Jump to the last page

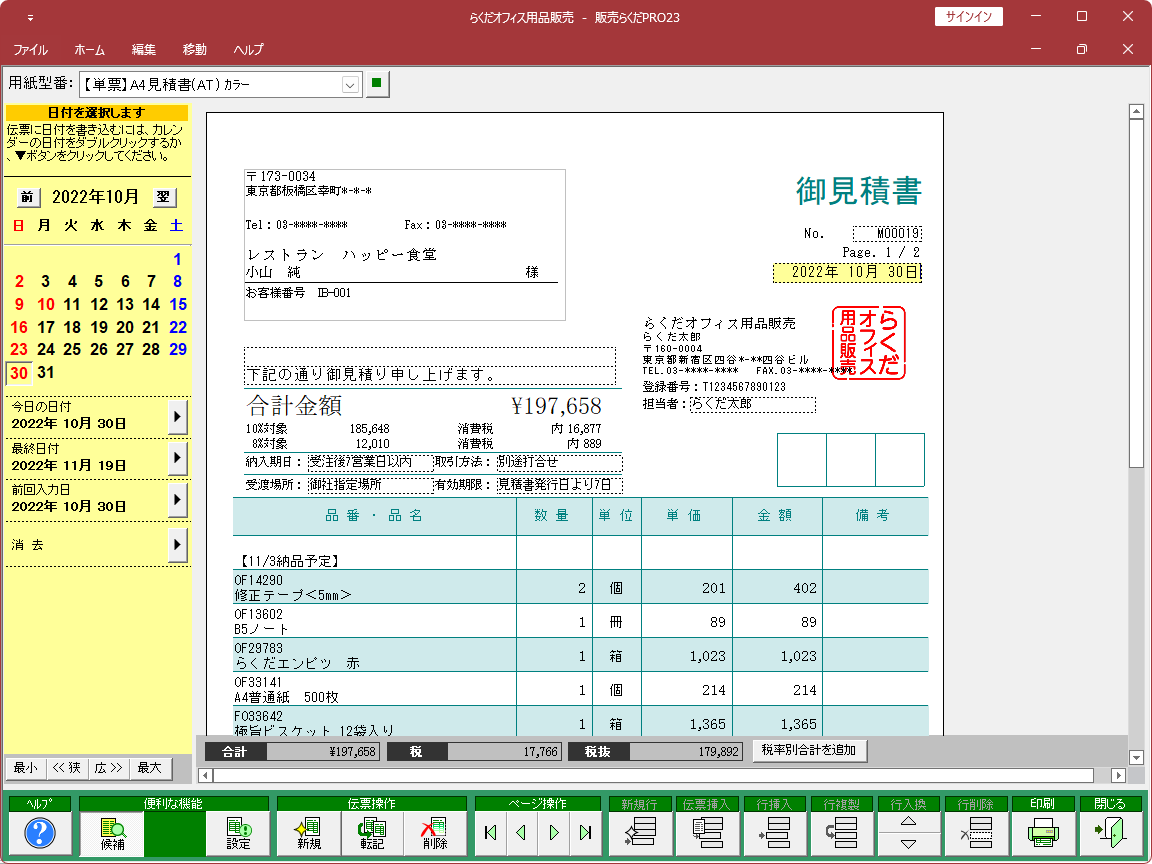(586, 832)
